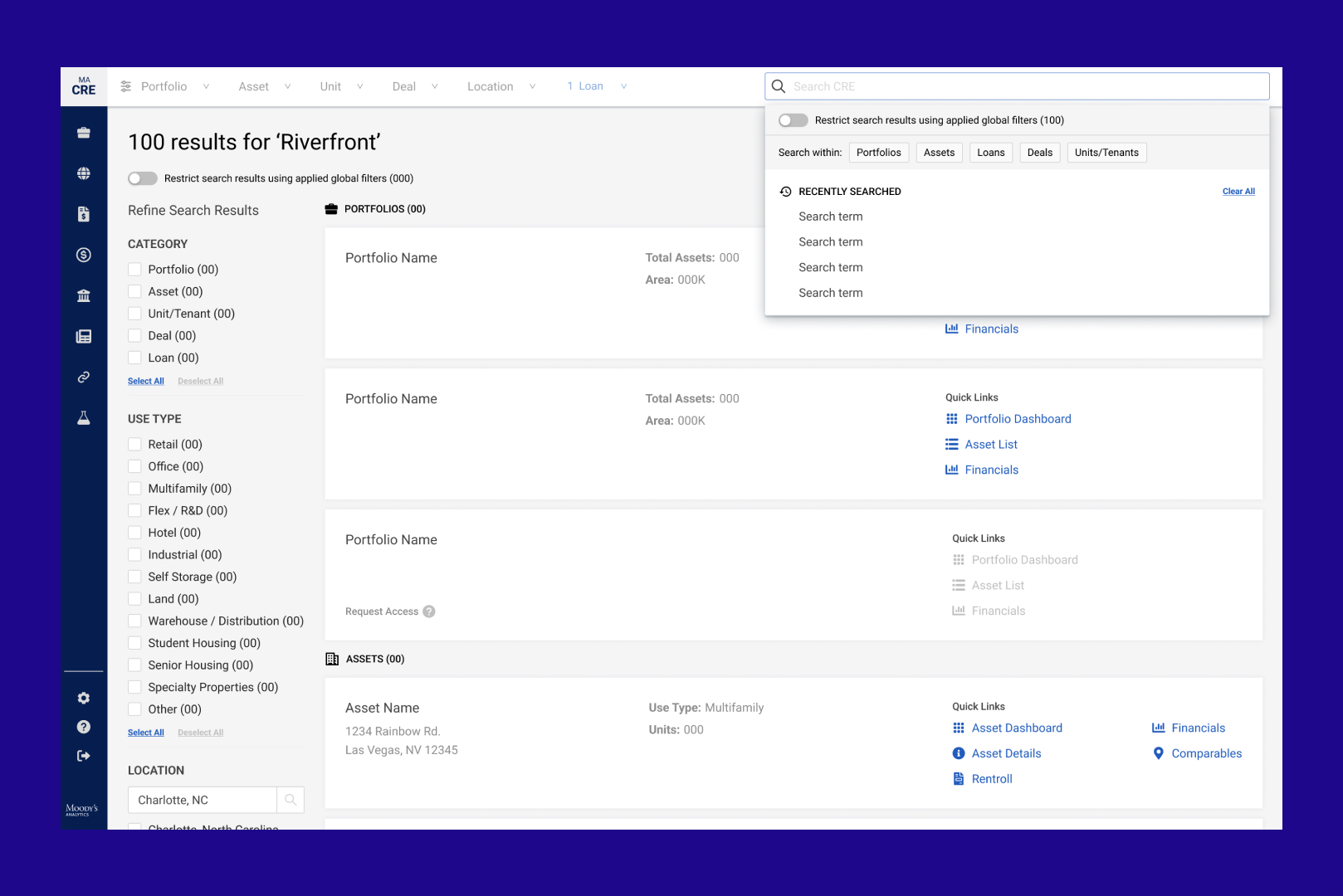Check the Multifamily use type checkbox
This screenshot has width=1343, height=896.
click(x=134, y=489)
